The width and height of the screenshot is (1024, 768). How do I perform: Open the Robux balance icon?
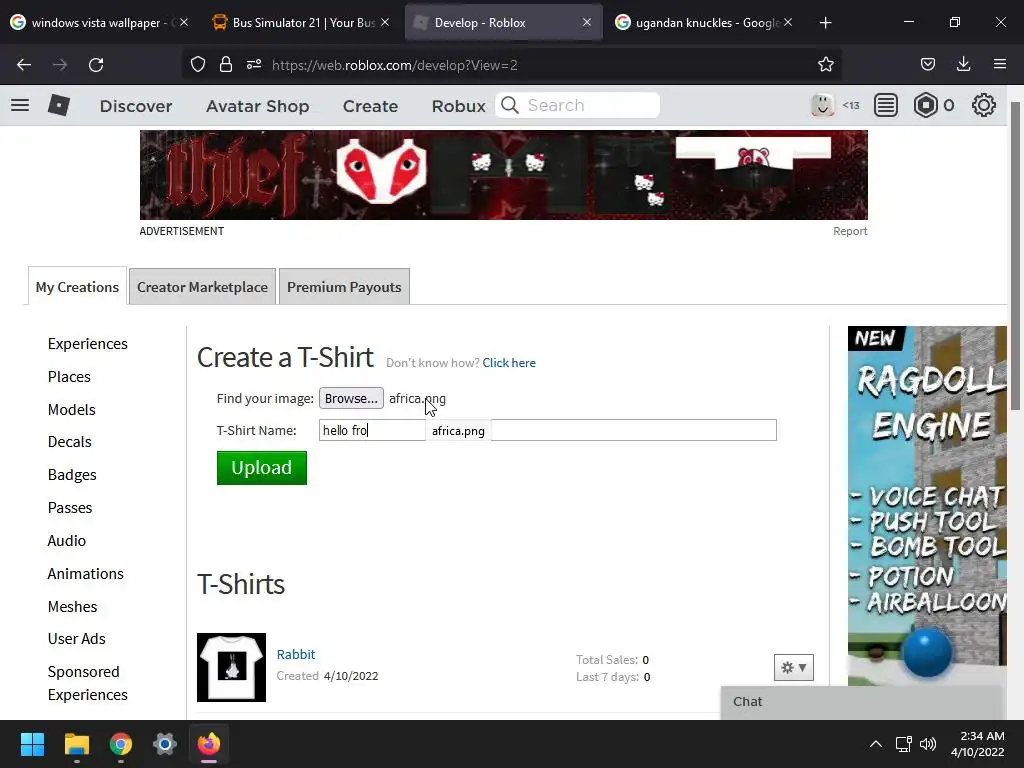925,105
